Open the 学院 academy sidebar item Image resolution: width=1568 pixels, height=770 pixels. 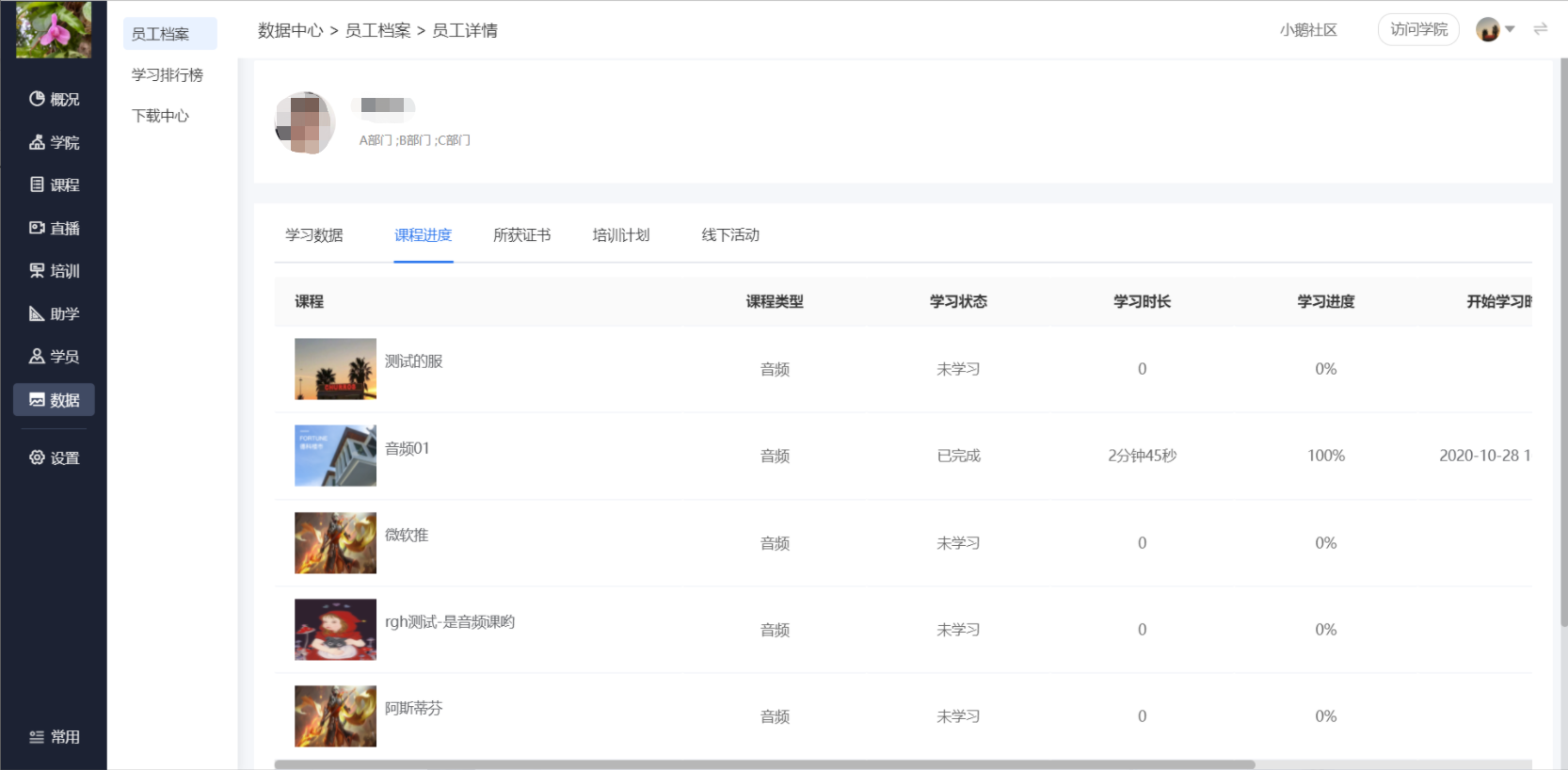54,142
